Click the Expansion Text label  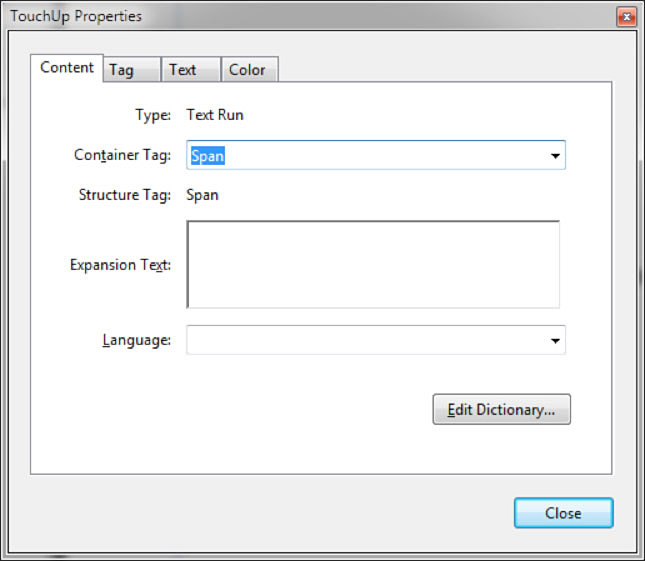[x=120, y=265]
